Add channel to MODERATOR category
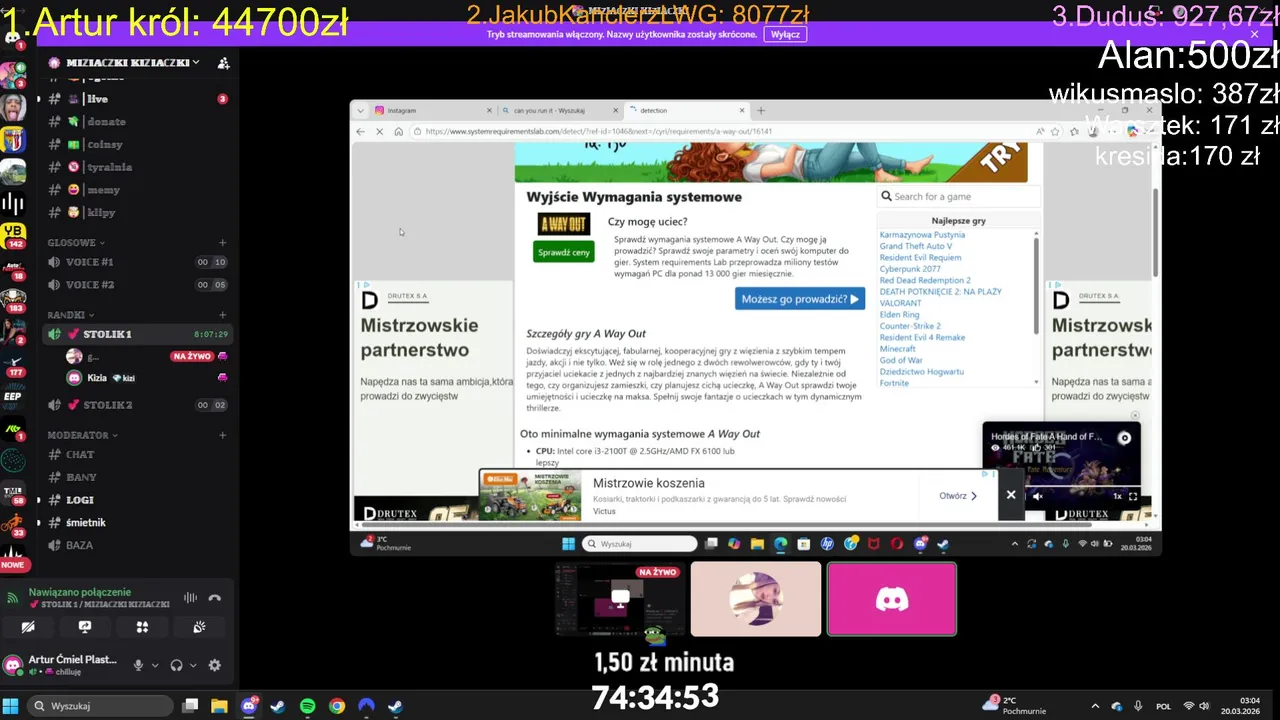This screenshot has height=720, width=1280. 222,435
